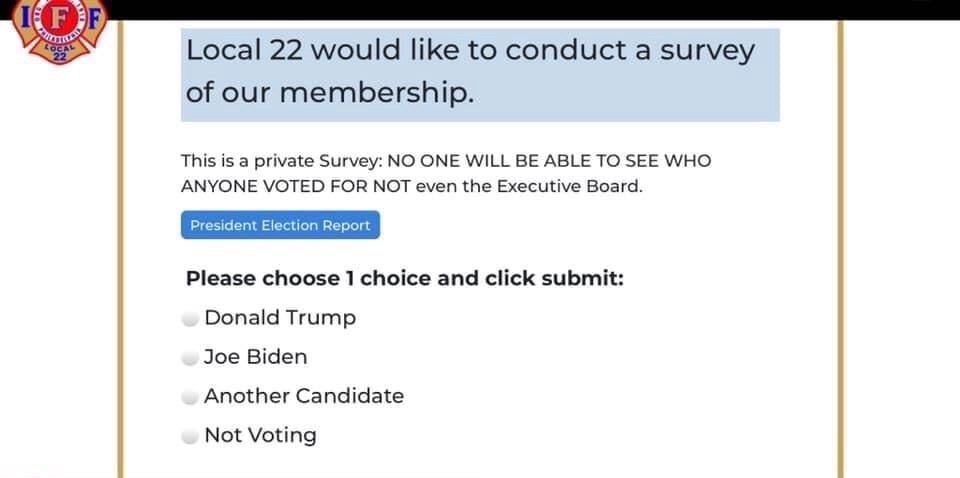
Task: Open the President Election Report button
Action: (280, 225)
